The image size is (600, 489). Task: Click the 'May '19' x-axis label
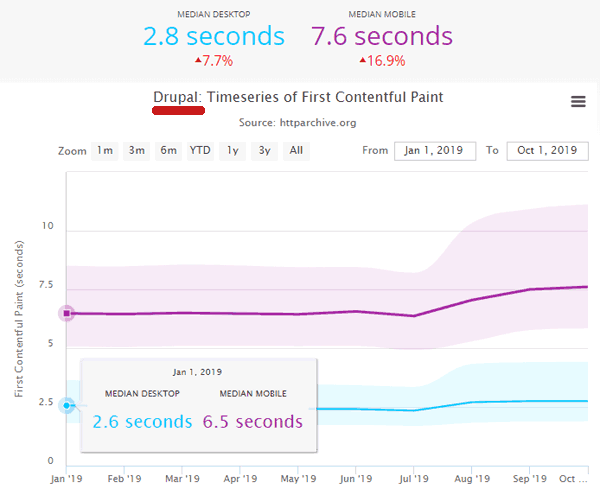[x=298, y=479]
